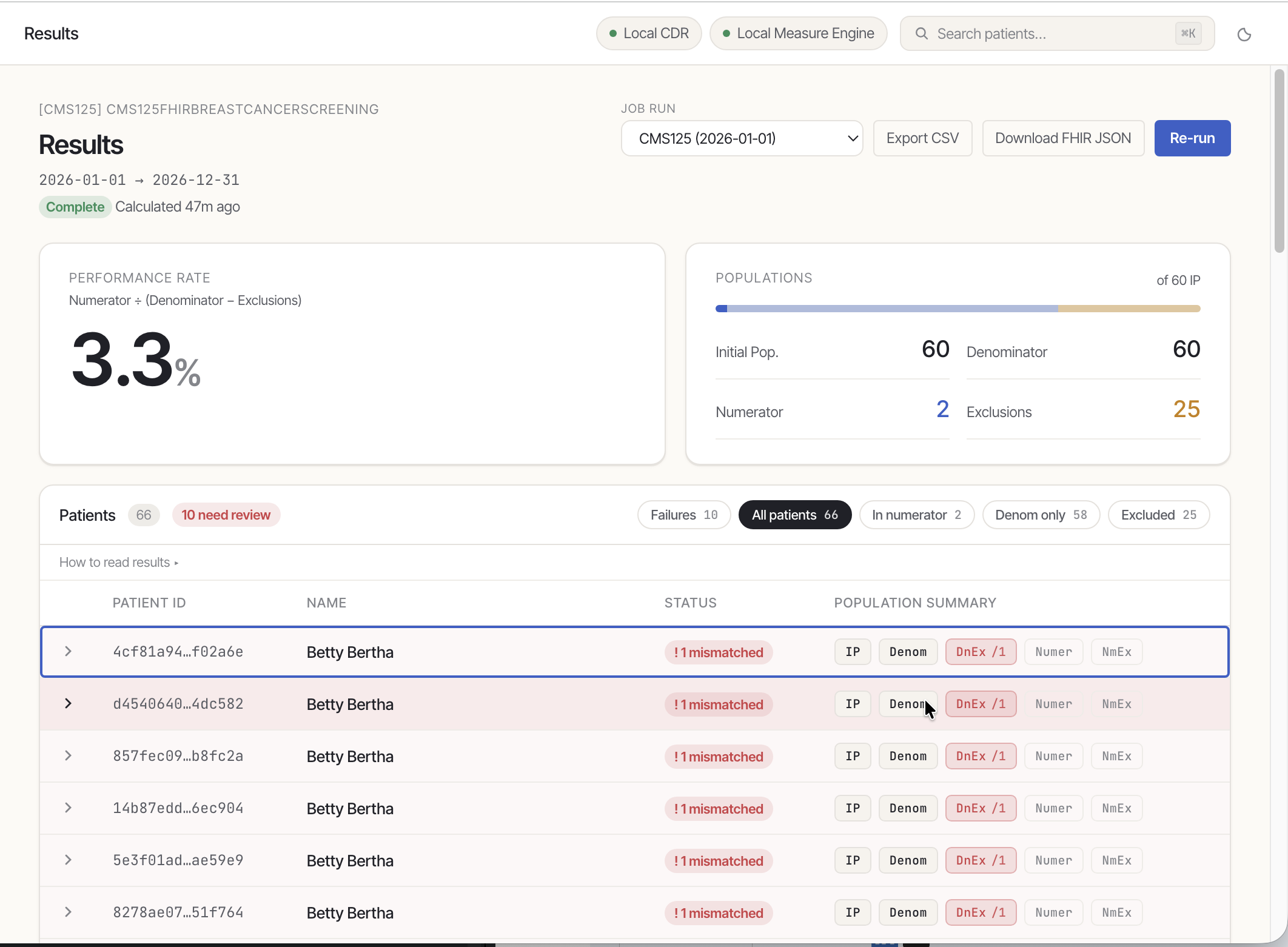Expand How to read results
The width and height of the screenshot is (1288, 947).
[x=119, y=563]
